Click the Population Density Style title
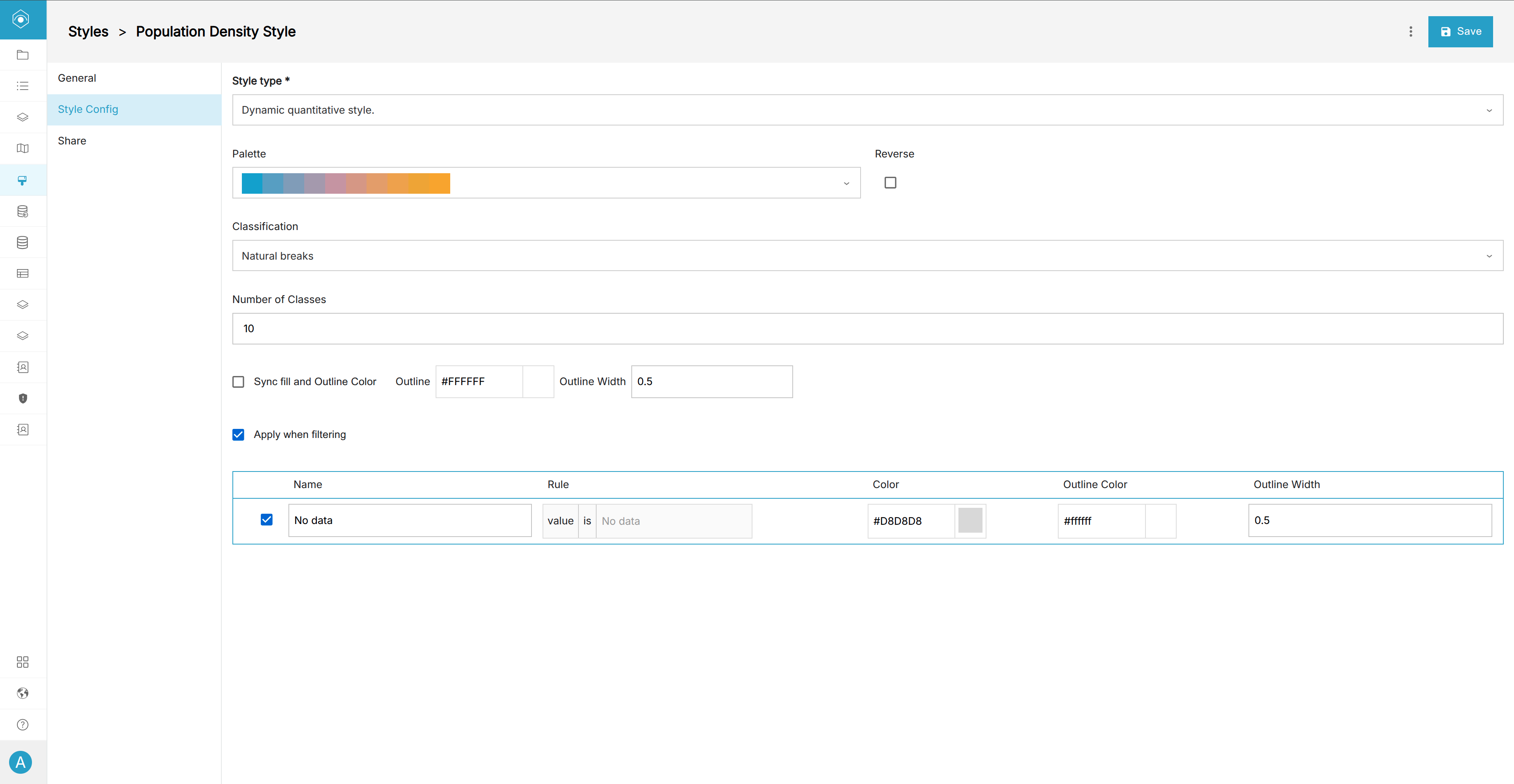This screenshot has width=1514, height=784. (x=216, y=32)
